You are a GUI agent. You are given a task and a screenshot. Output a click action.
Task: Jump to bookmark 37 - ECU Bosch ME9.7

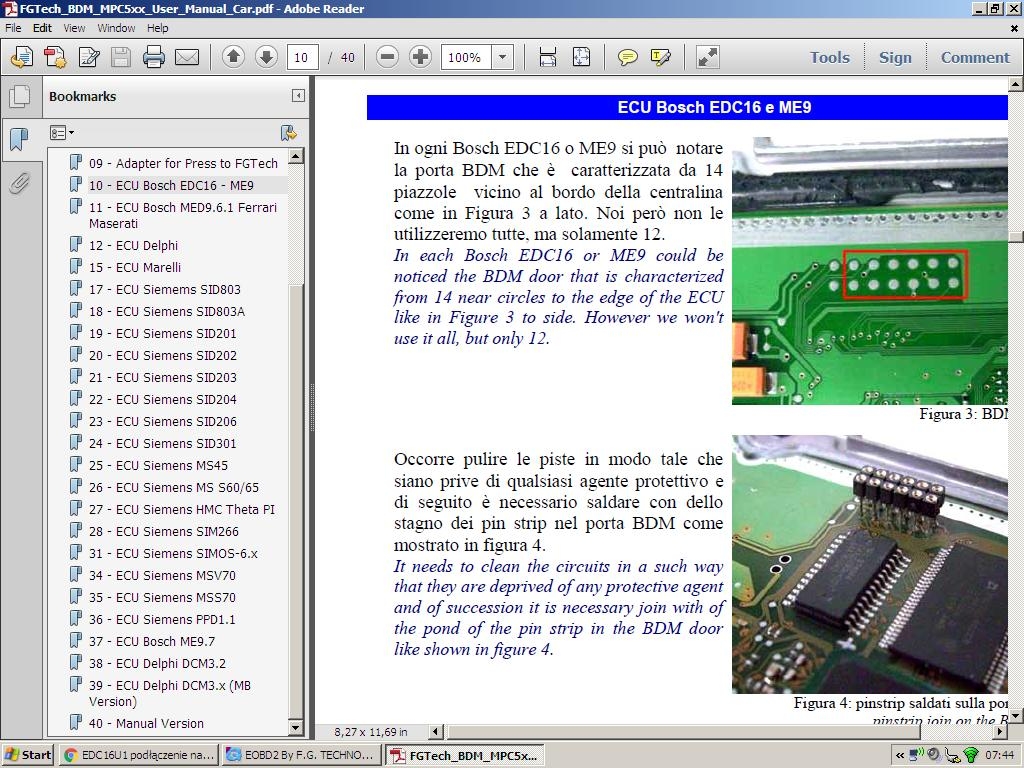point(152,641)
